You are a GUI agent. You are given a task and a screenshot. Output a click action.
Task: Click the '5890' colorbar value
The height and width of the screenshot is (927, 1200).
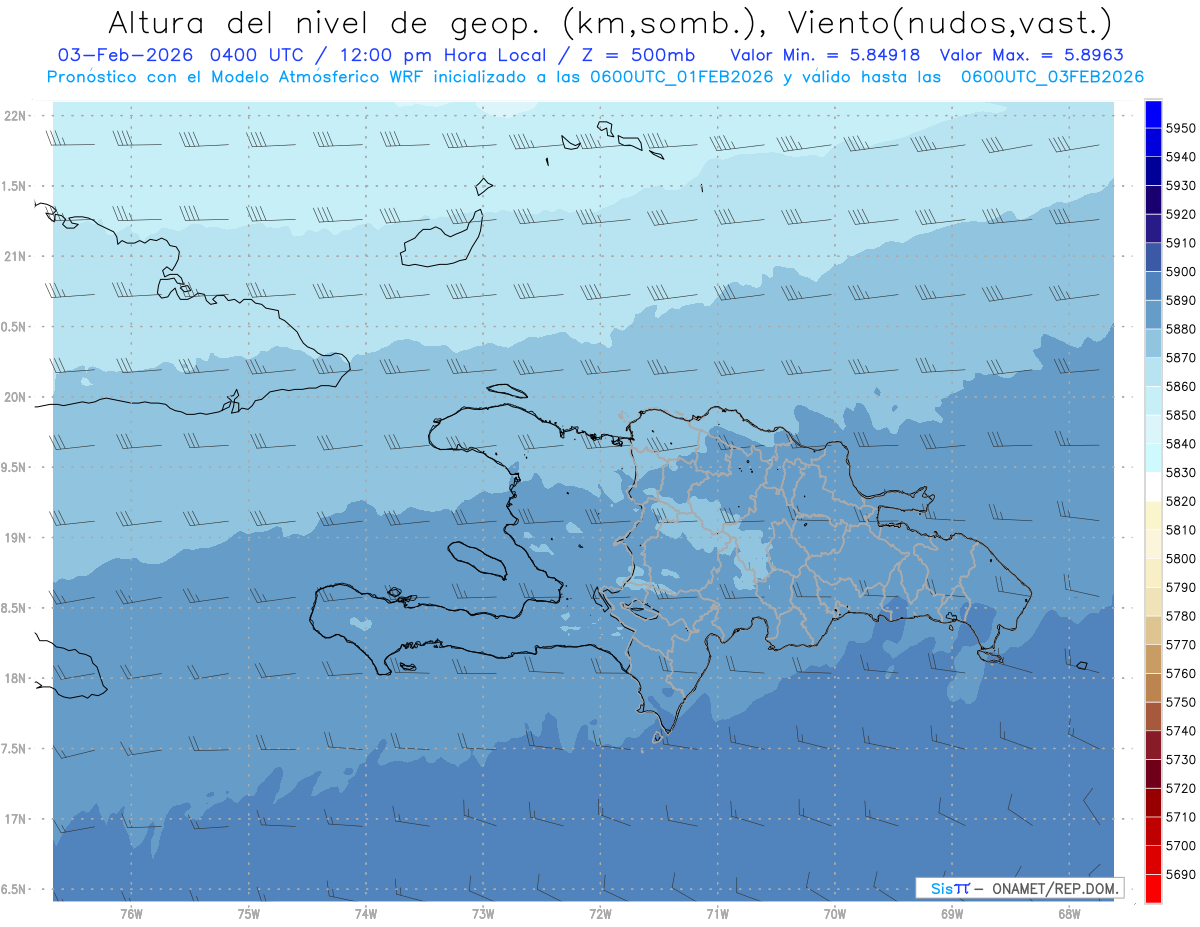(1181, 300)
